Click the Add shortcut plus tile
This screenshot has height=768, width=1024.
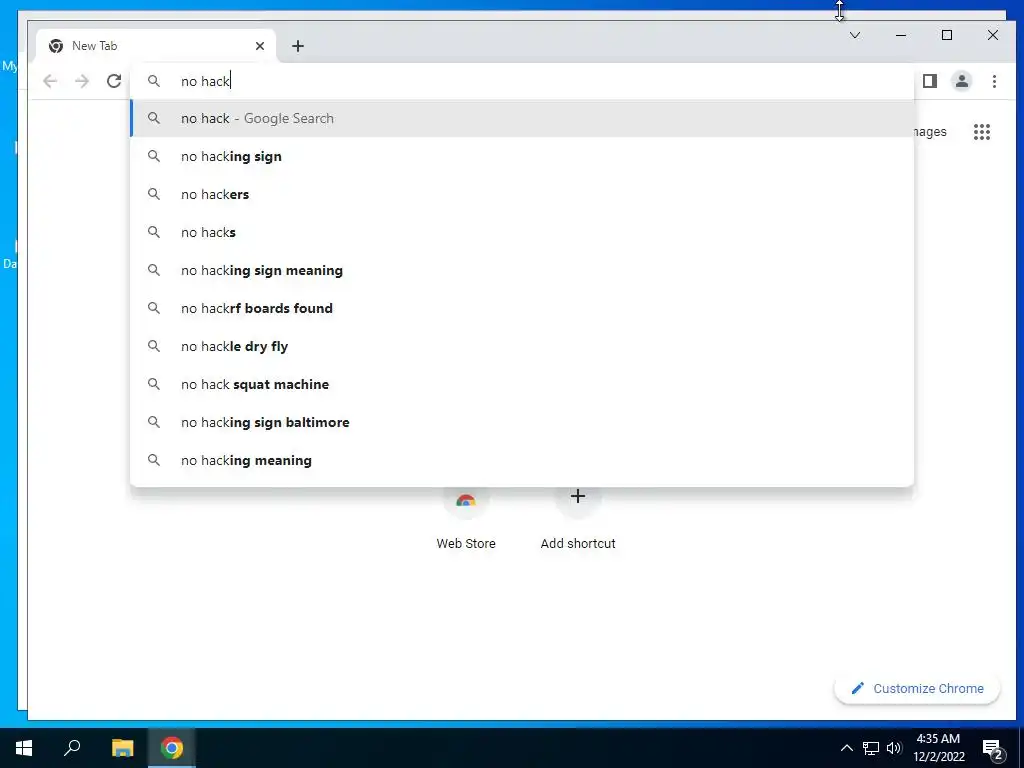[578, 519]
